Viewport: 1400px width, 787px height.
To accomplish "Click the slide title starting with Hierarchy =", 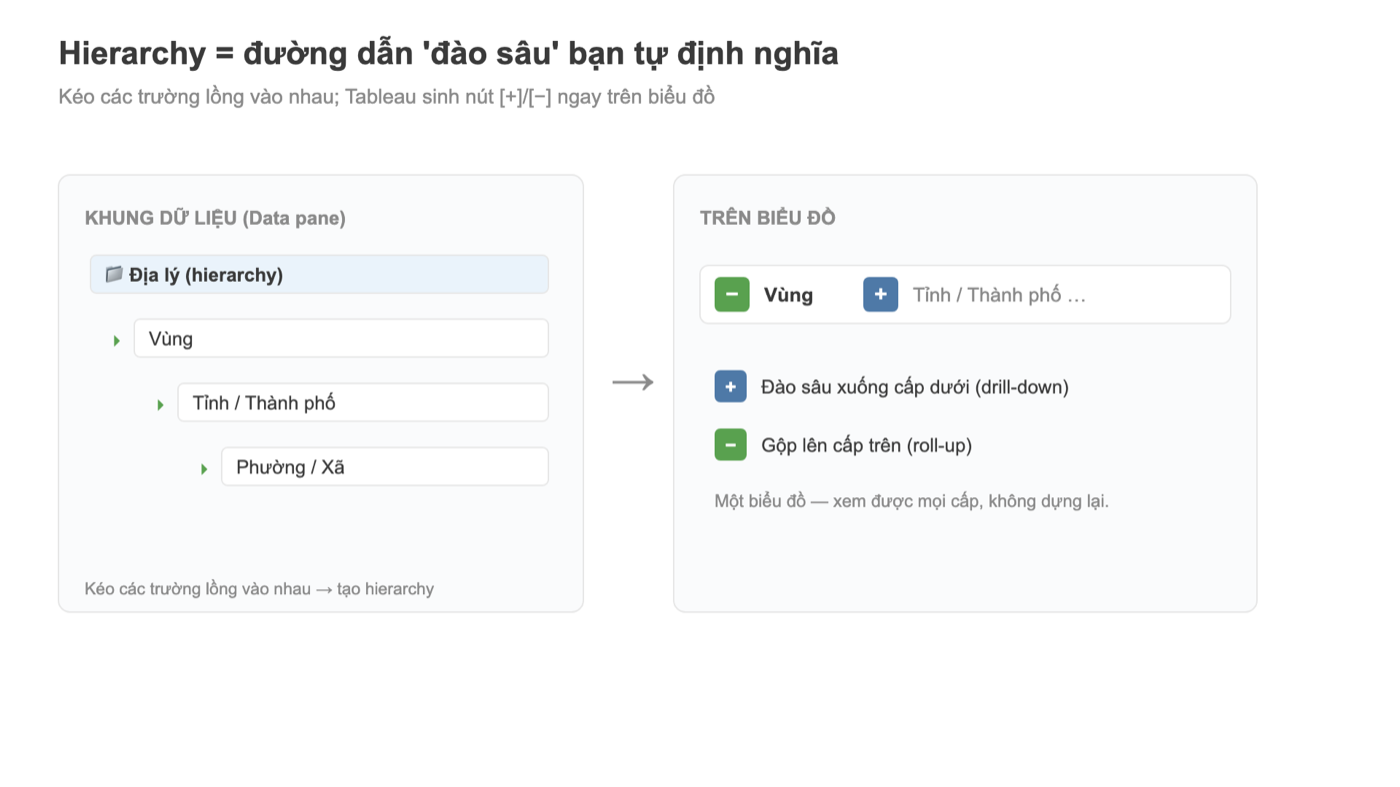I will coord(449,53).
